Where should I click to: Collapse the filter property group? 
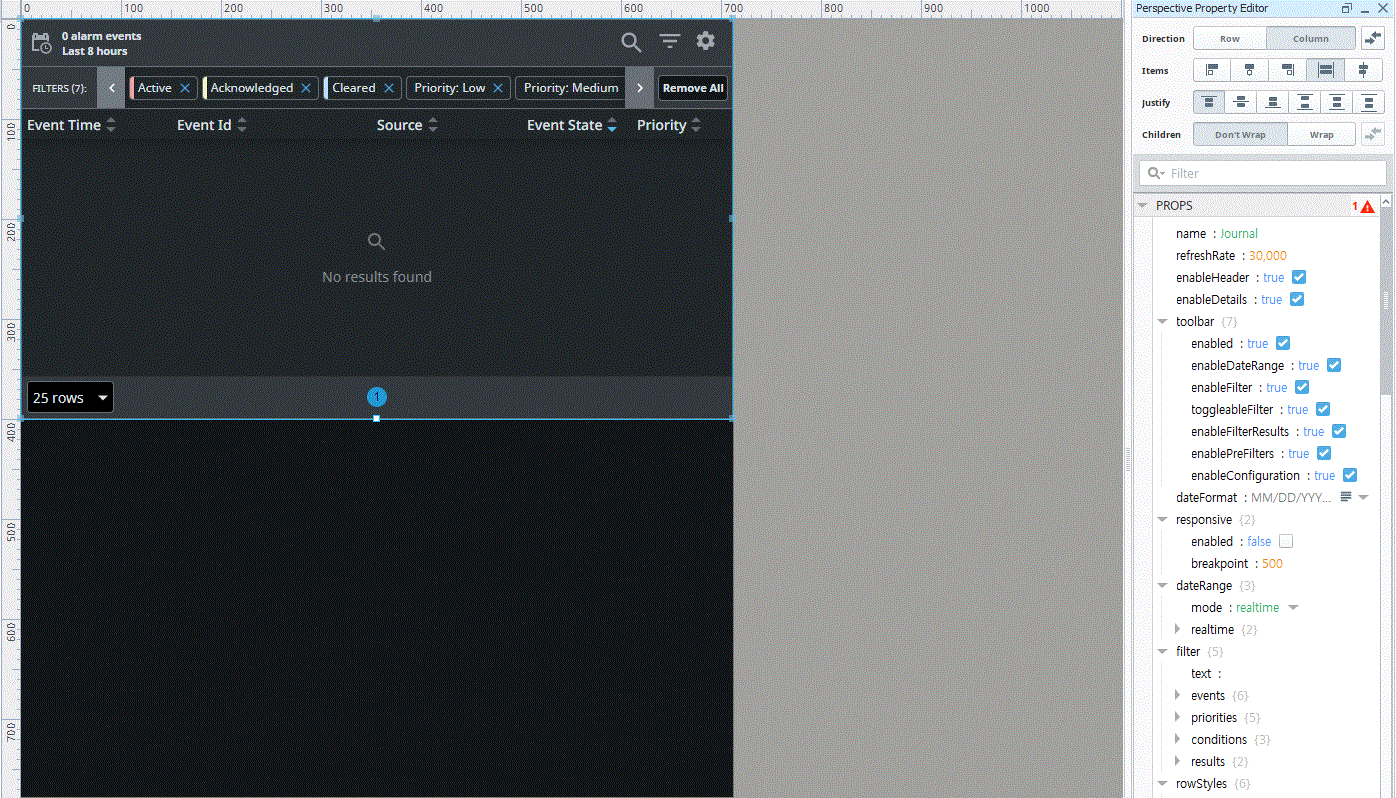pos(1162,652)
